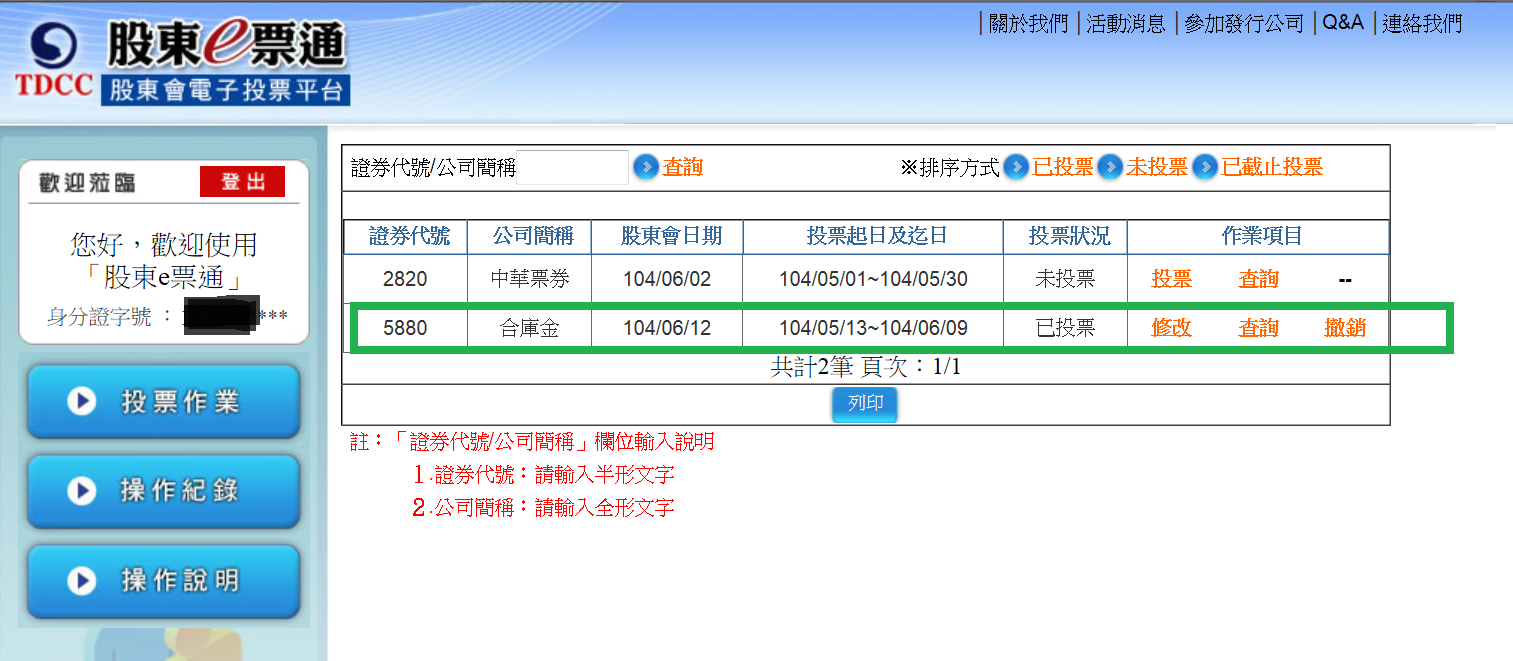Click the 已投票 status in 5880 row
Image resolution: width=1513 pixels, height=661 pixels.
[x=1066, y=327]
